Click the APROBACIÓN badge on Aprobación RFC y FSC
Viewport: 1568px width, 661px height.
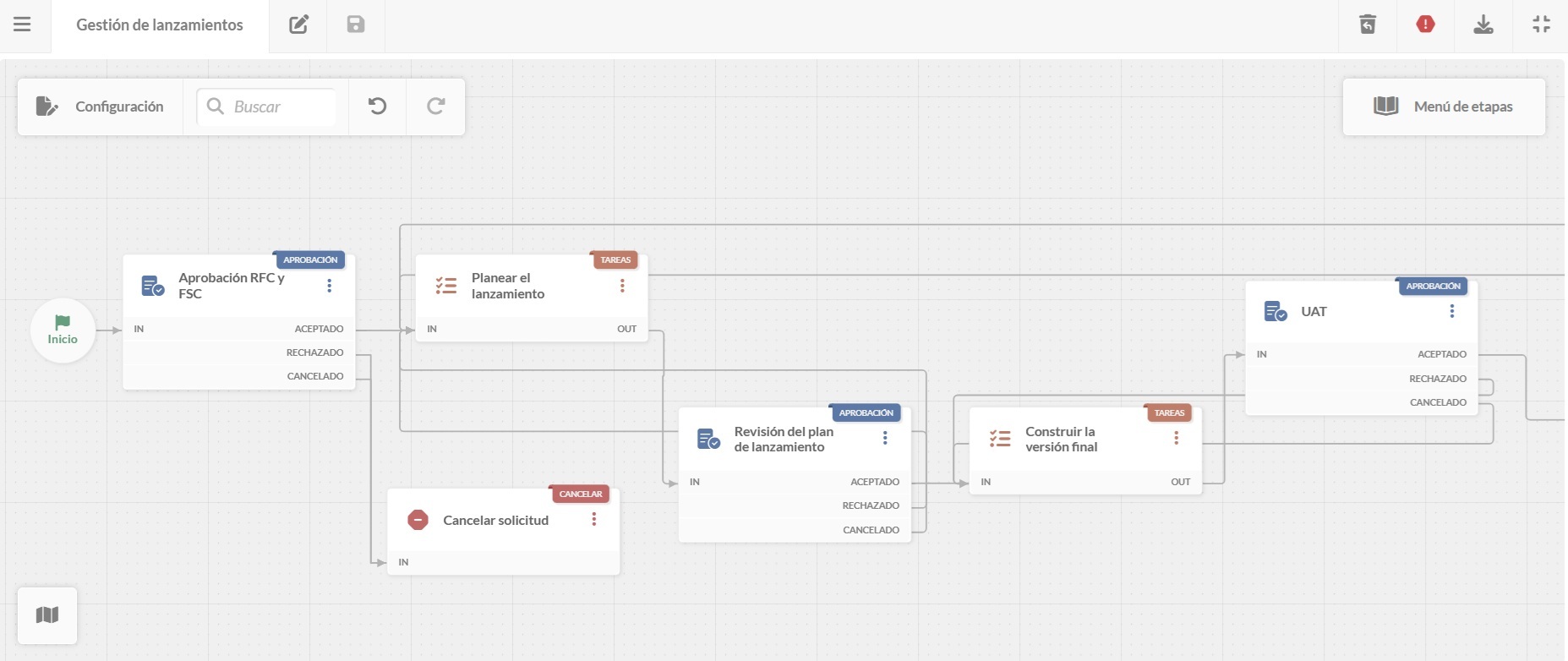pyautogui.click(x=310, y=259)
